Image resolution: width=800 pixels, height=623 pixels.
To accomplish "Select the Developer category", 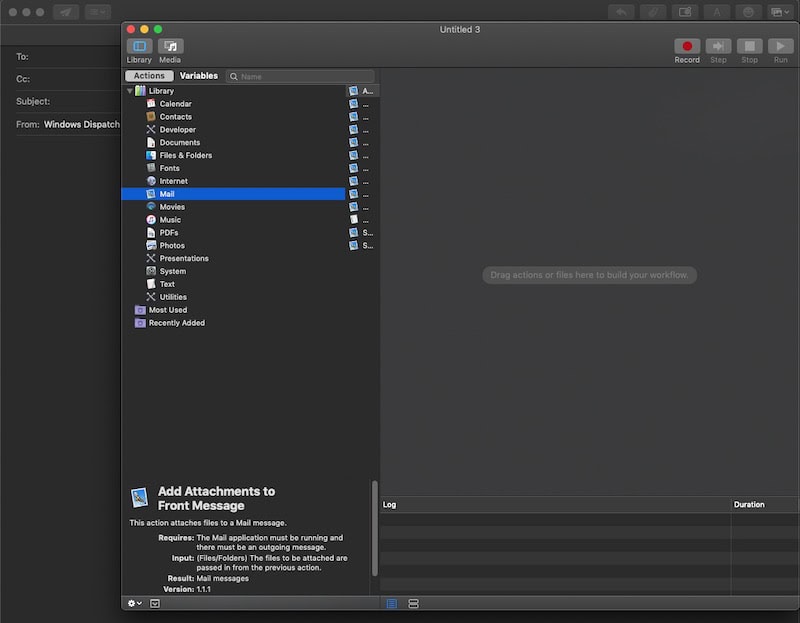I will (x=233, y=130).
